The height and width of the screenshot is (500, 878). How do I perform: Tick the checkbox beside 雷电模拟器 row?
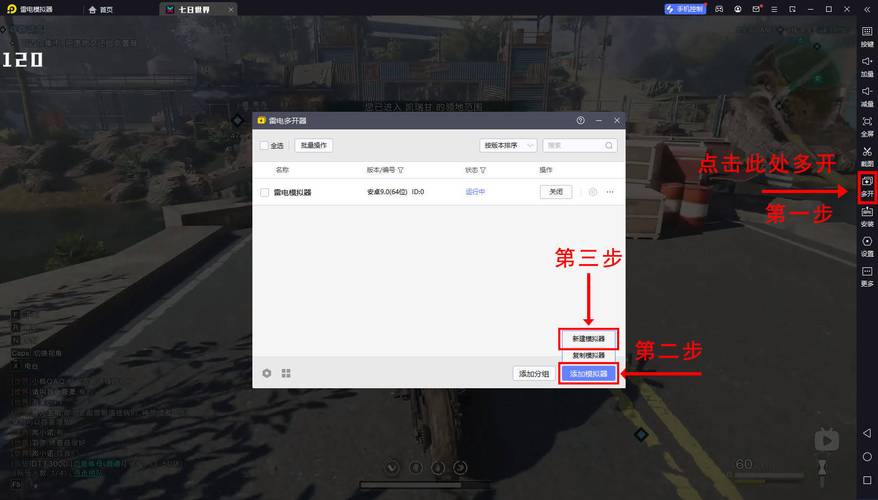point(264,192)
